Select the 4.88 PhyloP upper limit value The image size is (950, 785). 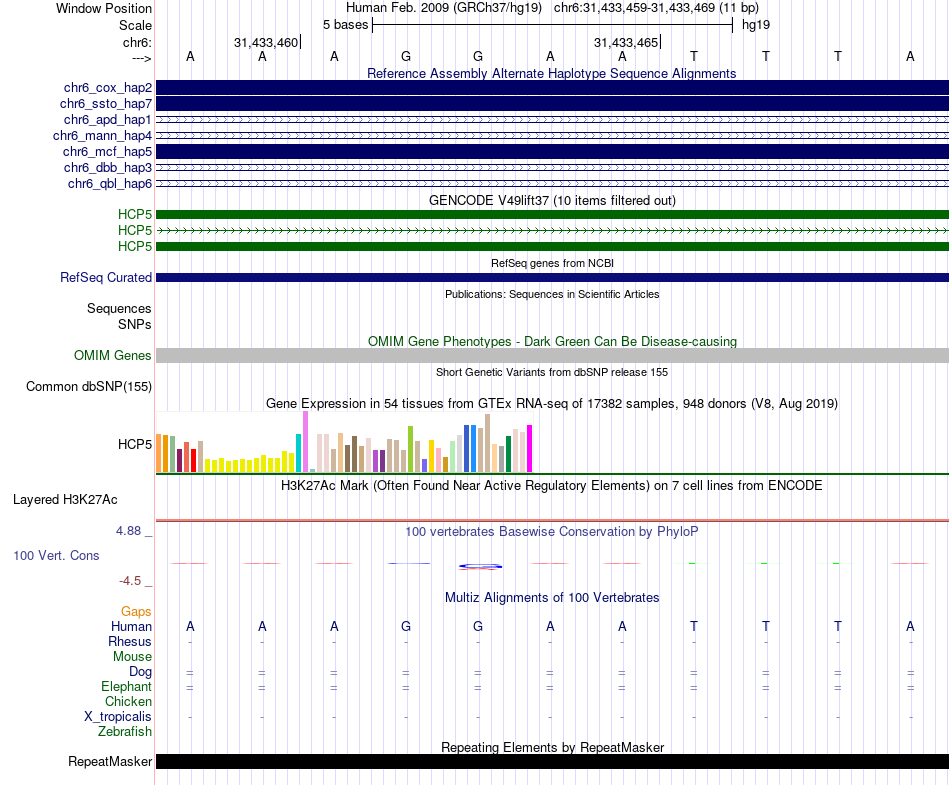(128, 531)
